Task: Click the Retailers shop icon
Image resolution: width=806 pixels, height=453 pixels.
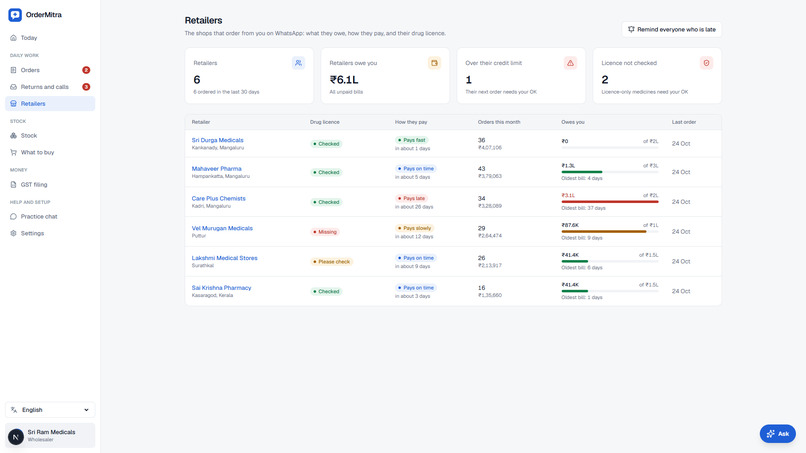Action: tap(13, 103)
